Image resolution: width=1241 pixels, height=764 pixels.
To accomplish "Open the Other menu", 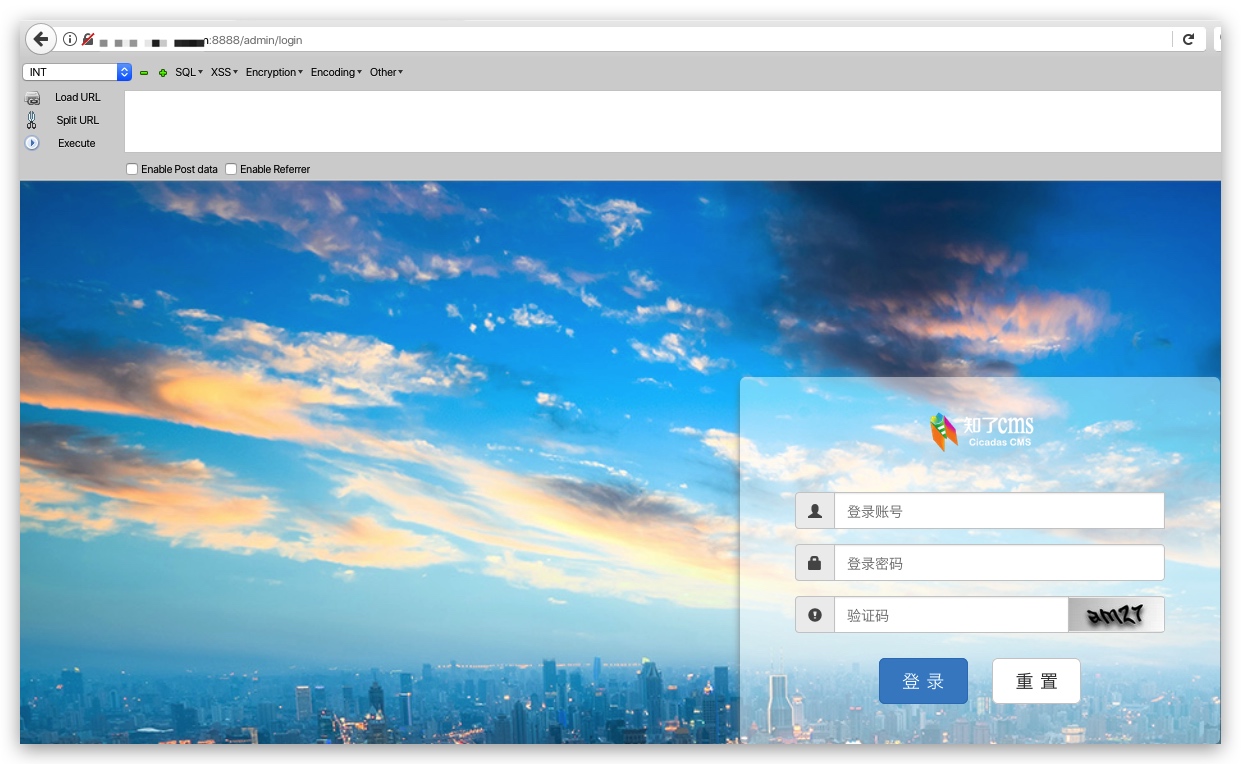I will [386, 72].
